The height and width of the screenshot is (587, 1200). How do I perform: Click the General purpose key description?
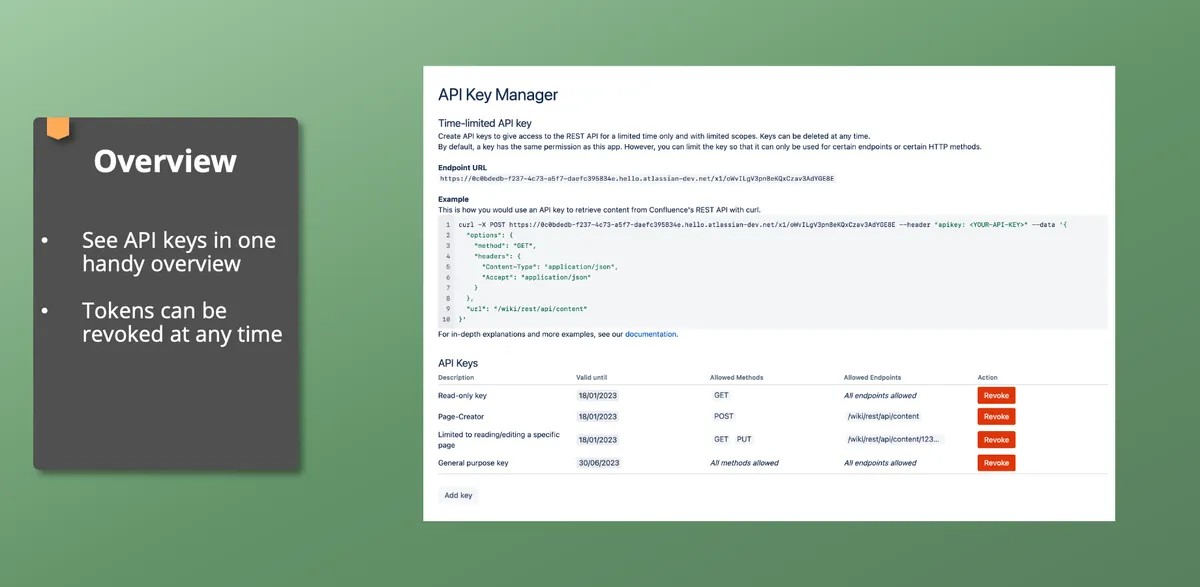[x=473, y=463]
